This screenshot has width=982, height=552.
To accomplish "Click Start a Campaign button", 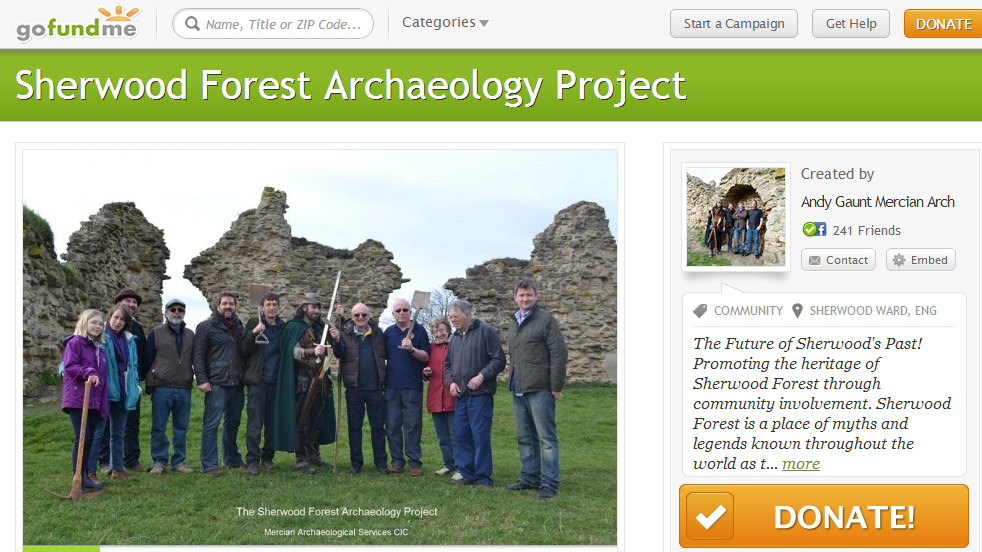I will coord(733,24).
